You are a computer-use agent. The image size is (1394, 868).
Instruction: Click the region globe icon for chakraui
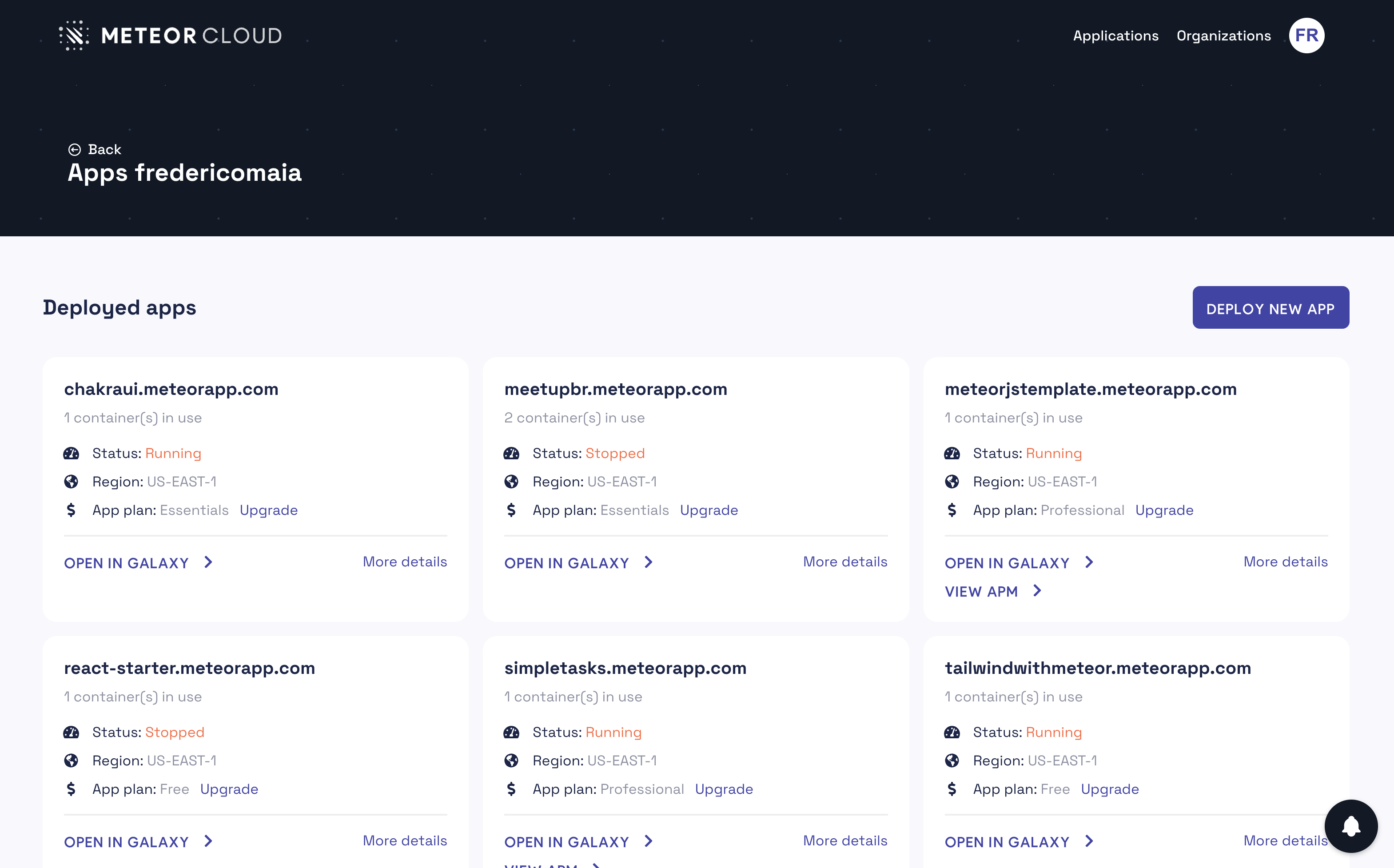tap(71, 482)
